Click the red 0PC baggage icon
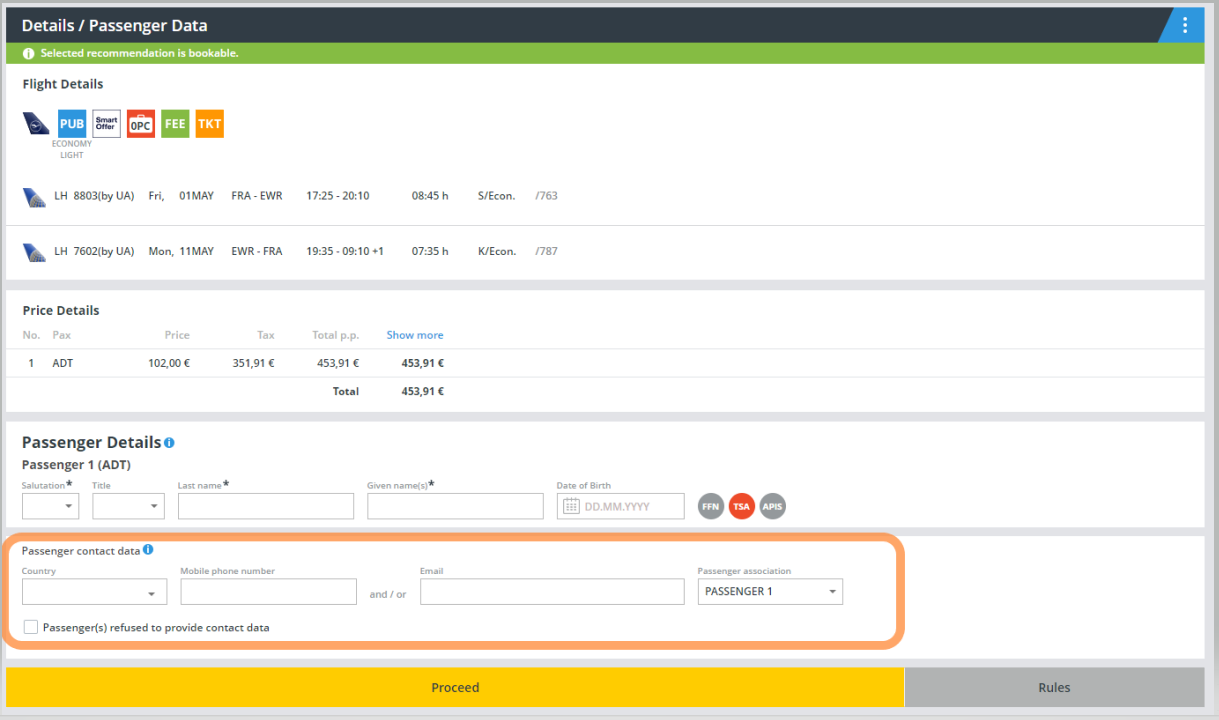Viewport: 1219px width, 720px height. (x=141, y=124)
